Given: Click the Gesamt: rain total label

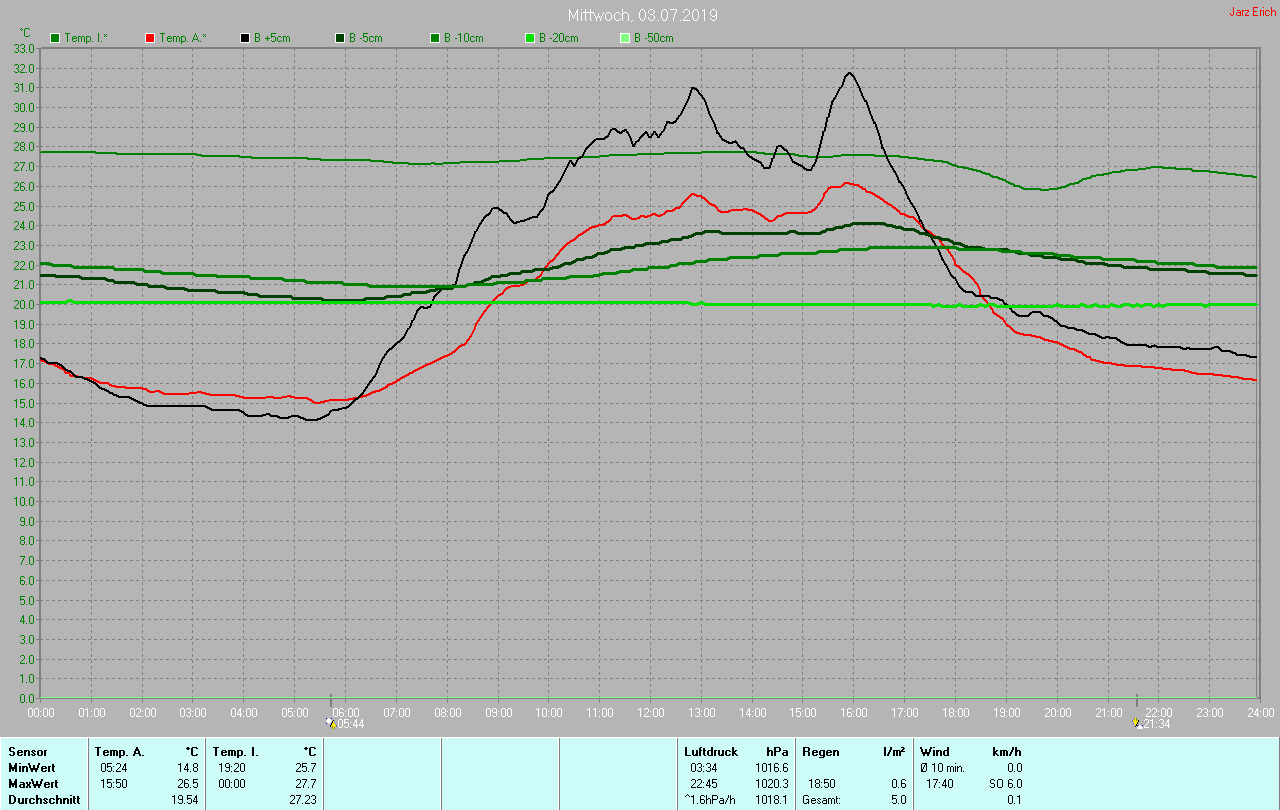Looking at the screenshot, I should pyautogui.click(x=821, y=799).
